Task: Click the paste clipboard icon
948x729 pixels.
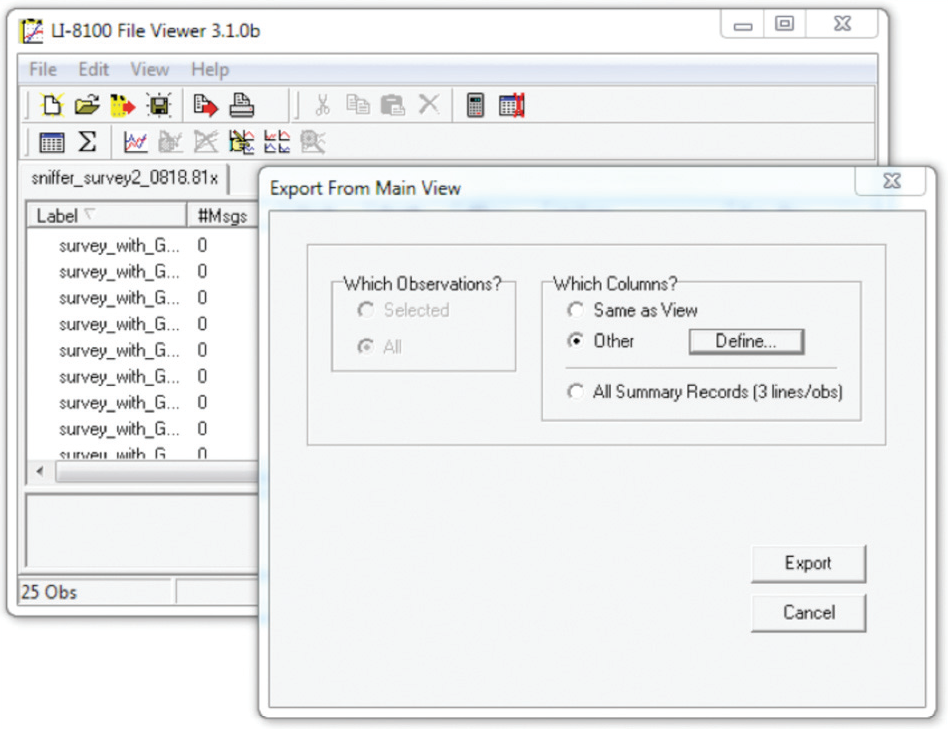Action: click(392, 105)
